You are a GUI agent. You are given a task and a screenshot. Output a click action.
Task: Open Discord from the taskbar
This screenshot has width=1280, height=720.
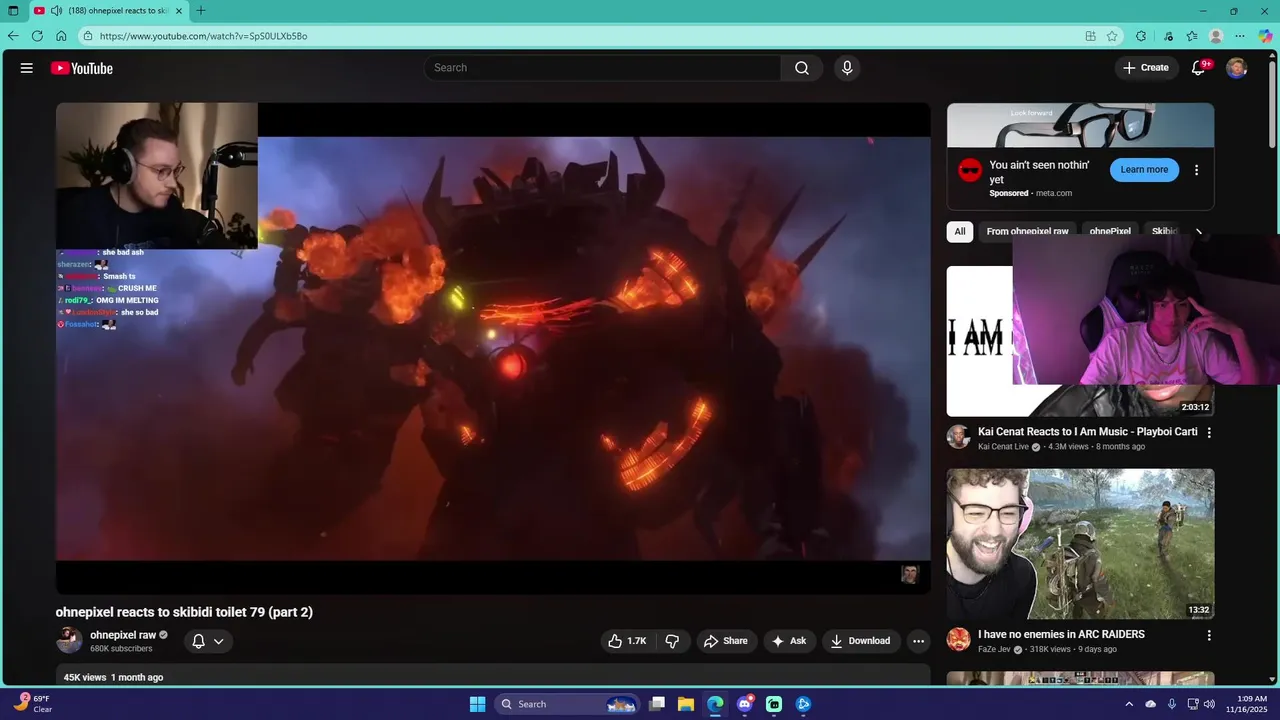tap(744, 704)
